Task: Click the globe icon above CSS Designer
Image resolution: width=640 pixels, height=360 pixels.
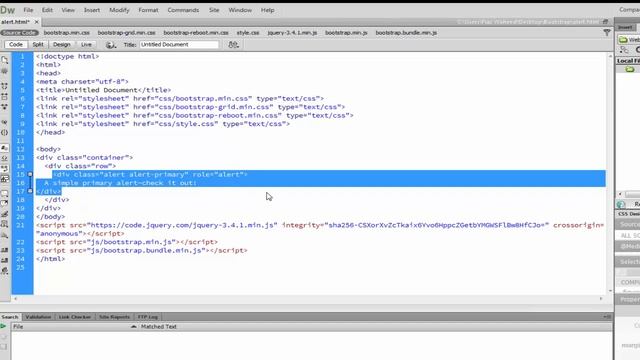Action: point(621,204)
